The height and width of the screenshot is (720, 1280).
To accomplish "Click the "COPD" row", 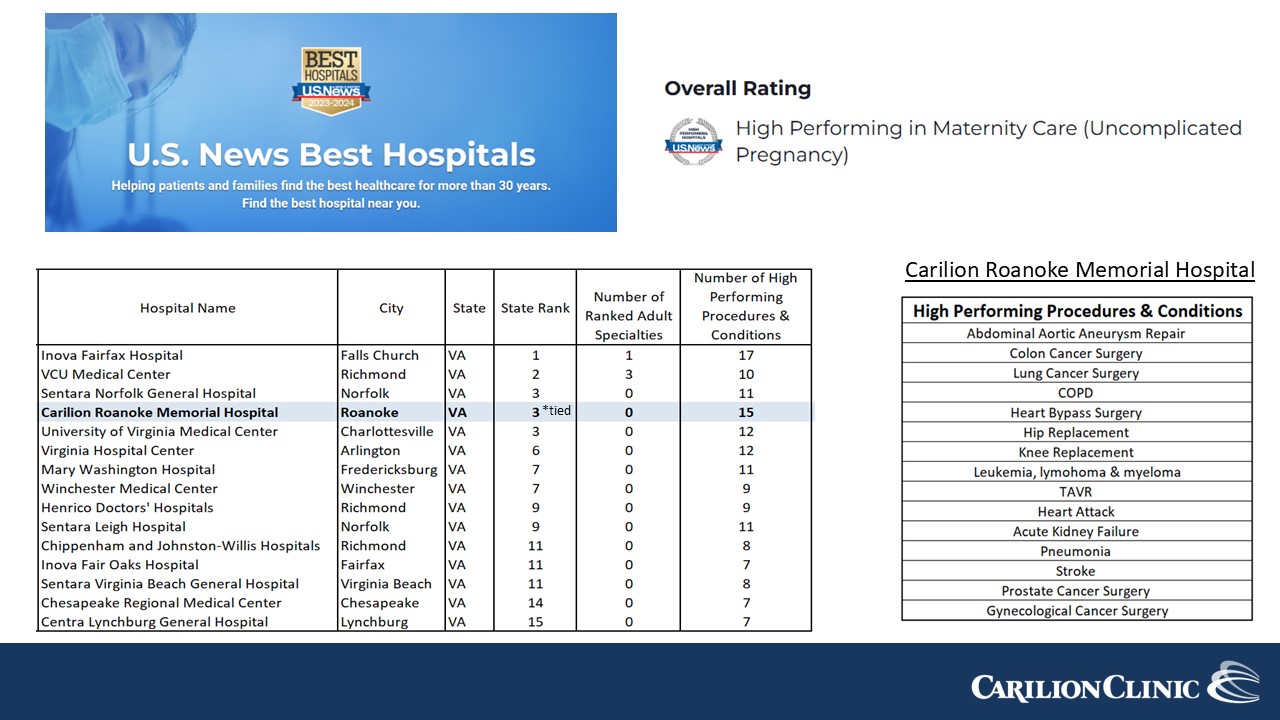I will click(1077, 393).
